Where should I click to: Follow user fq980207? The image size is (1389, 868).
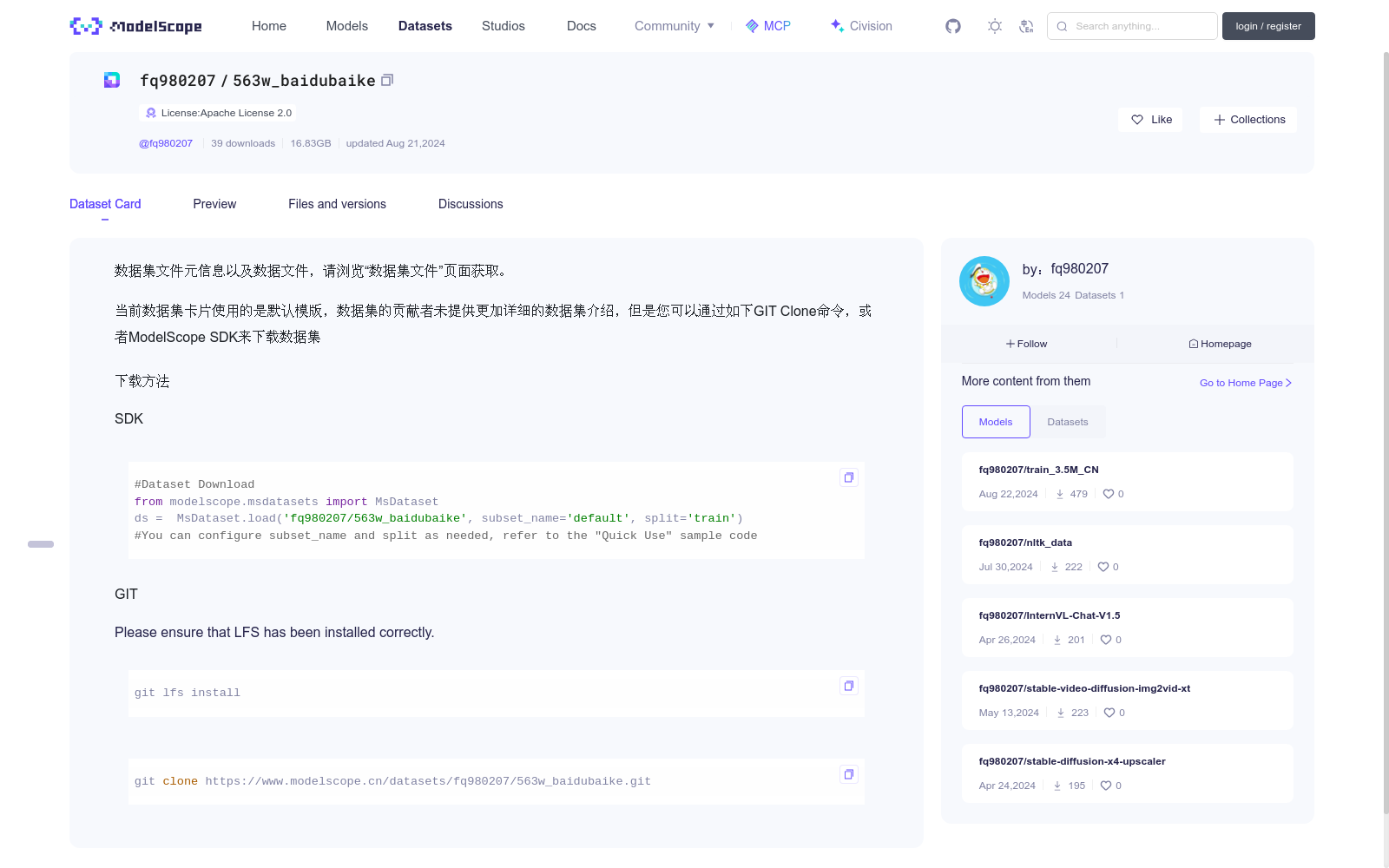pyautogui.click(x=1026, y=344)
